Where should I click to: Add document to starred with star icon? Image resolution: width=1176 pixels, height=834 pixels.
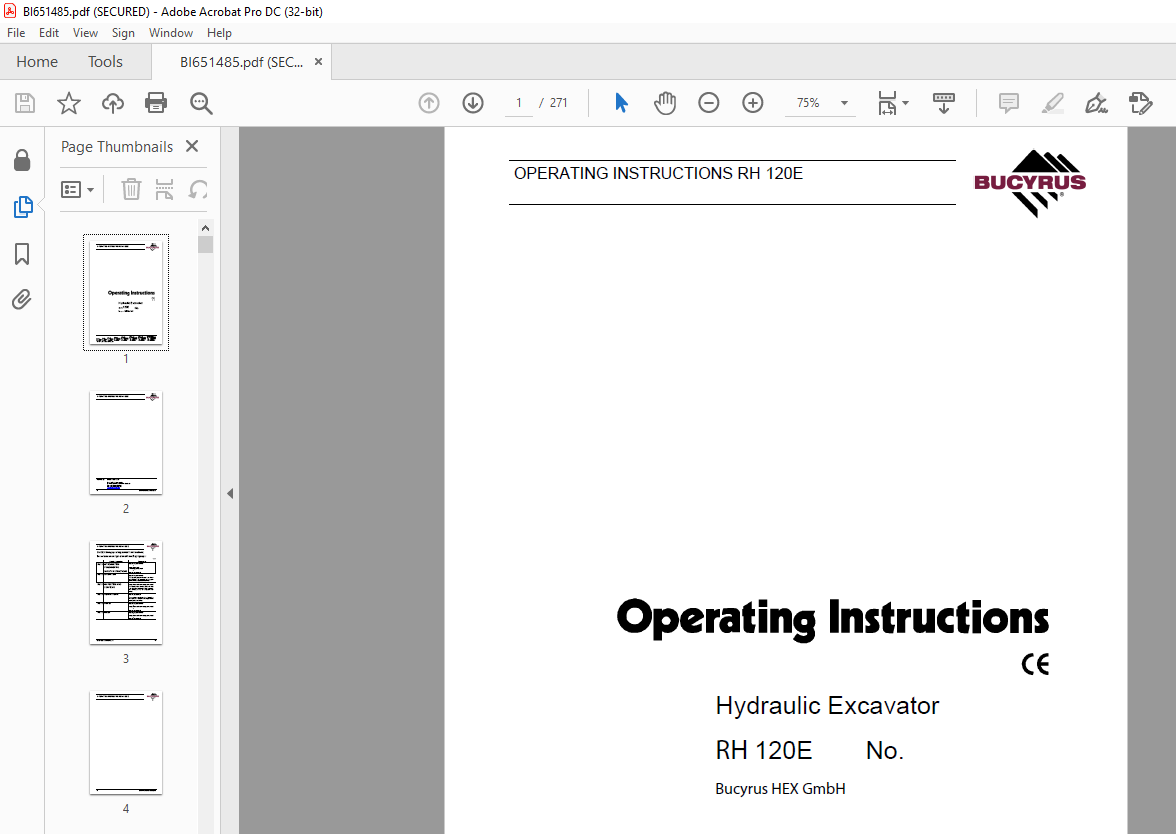click(x=69, y=103)
